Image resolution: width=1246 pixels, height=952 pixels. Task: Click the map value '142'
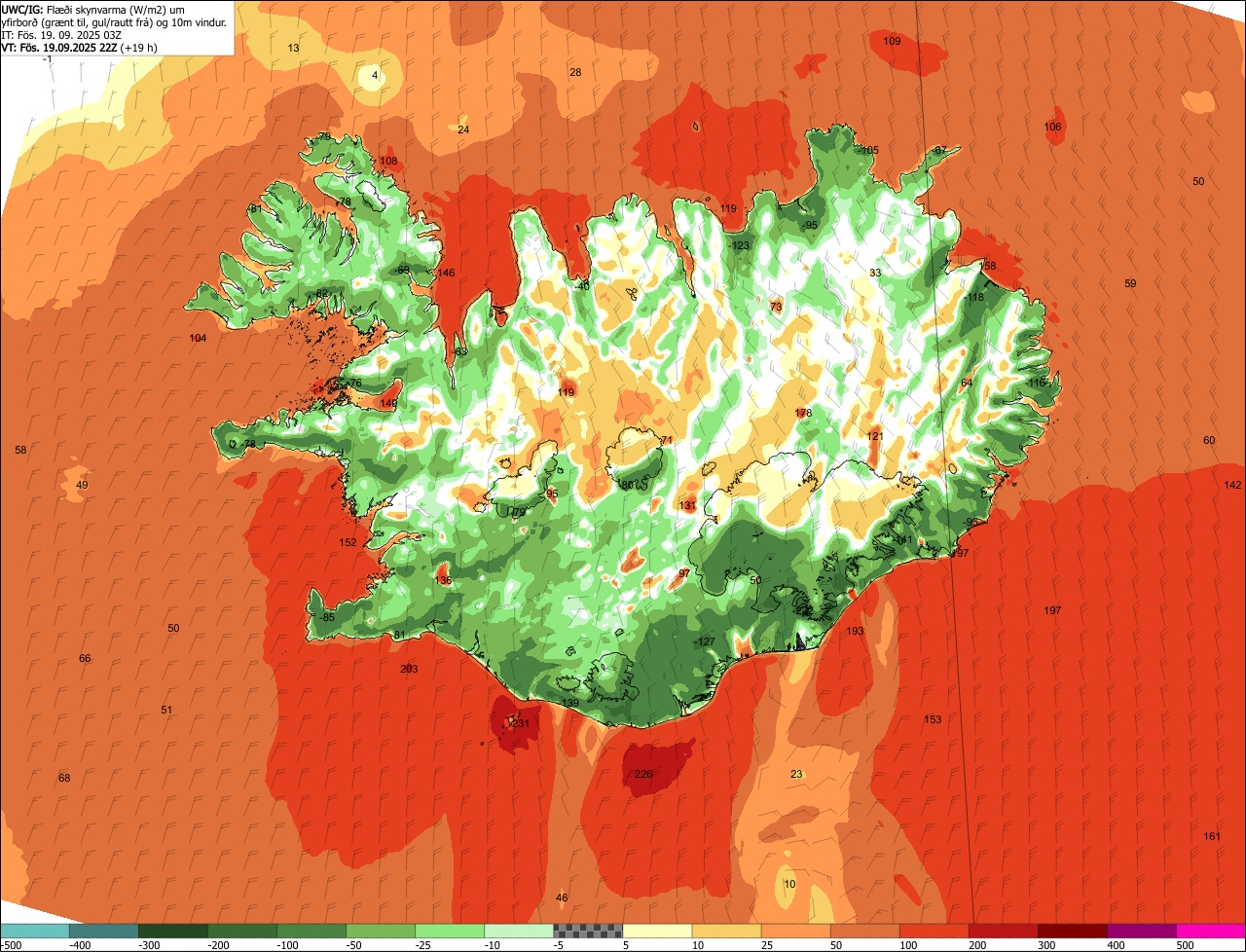[1232, 485]
